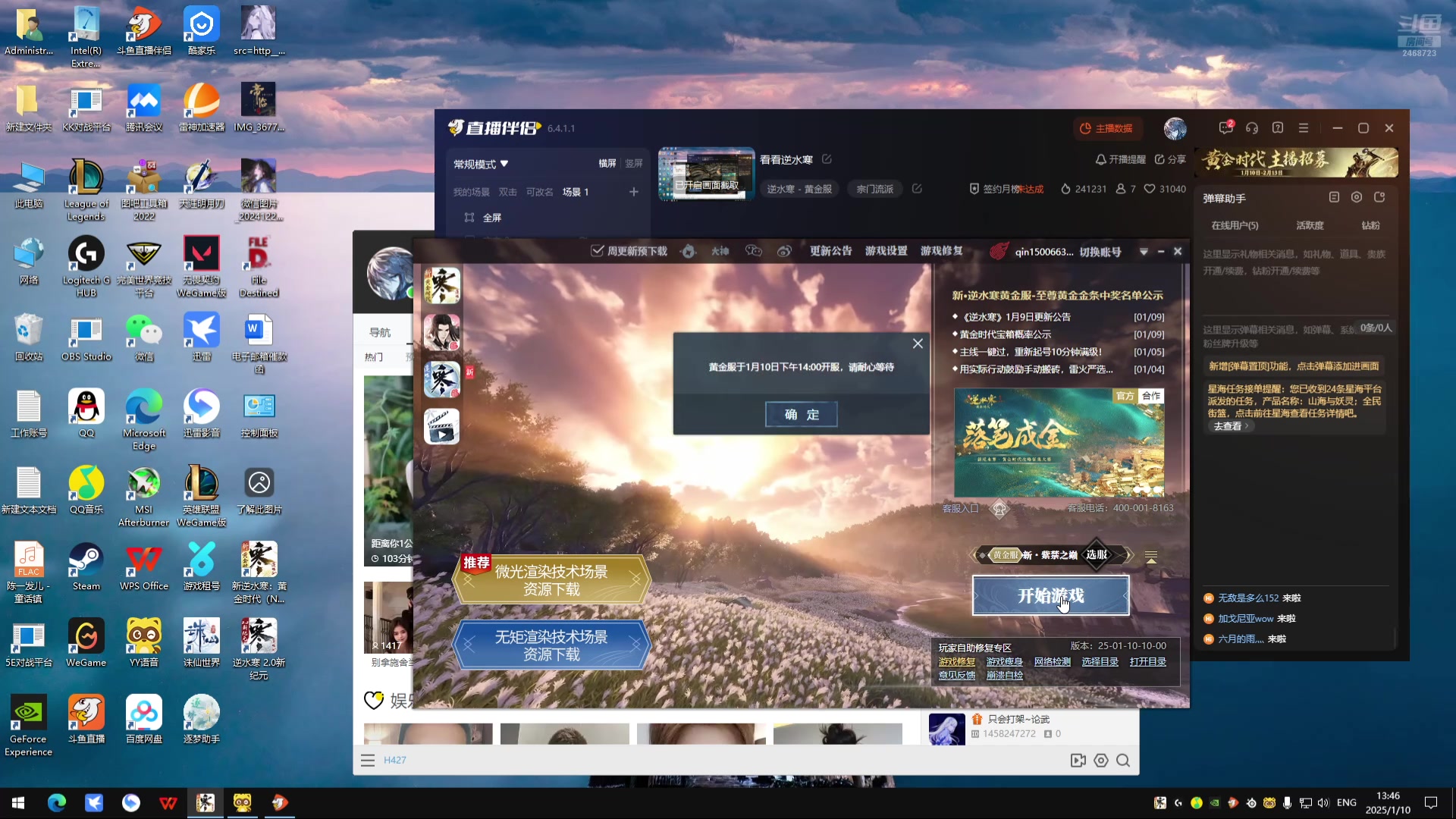Open the hamburger menu in 直播伴侣 title bar
Image resolution: width=1456 pixels, height=819 pixels.
(x=1304, y=128)
